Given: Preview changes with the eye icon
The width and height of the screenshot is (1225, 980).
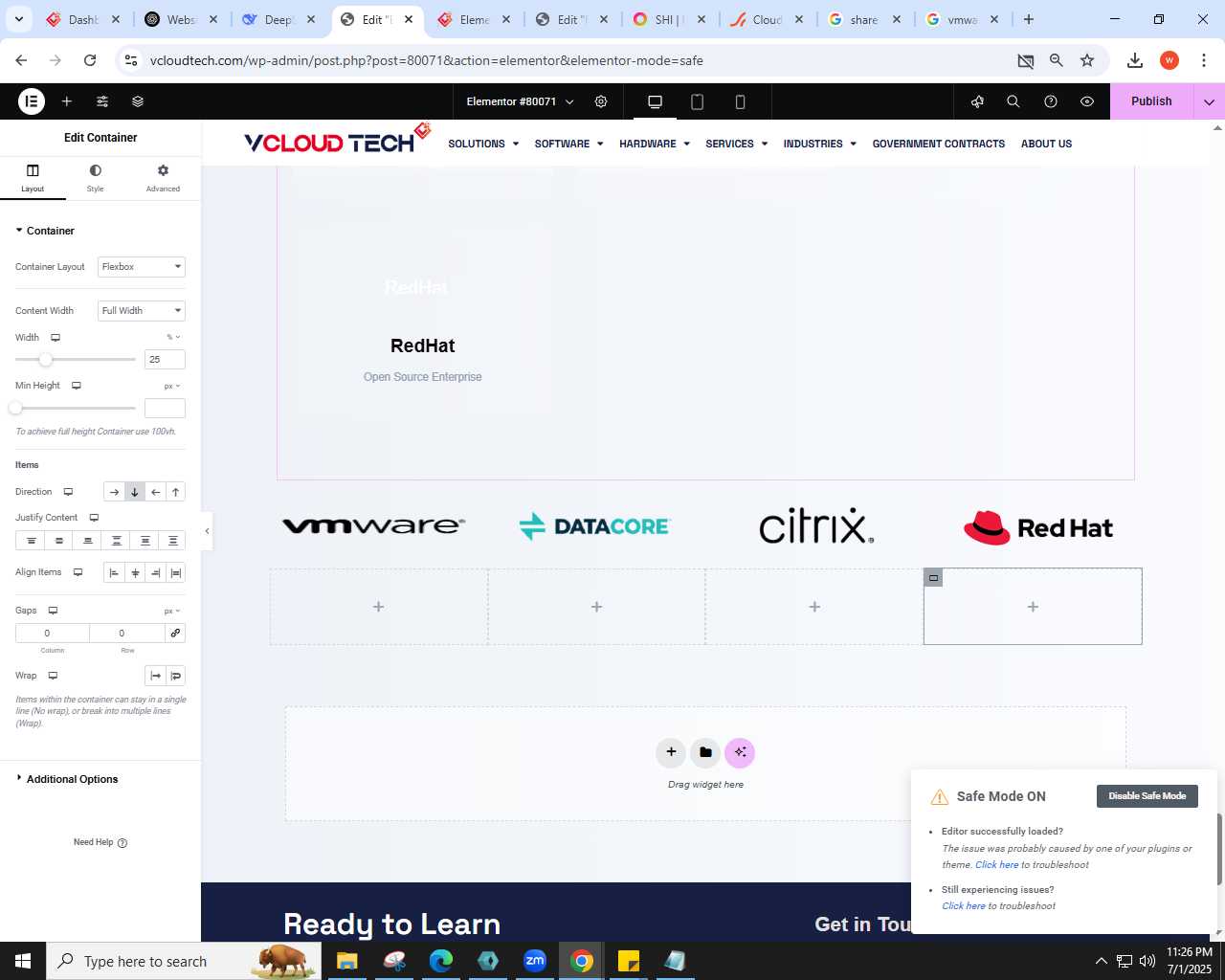Looking at the screenshot, I should coord(1087,101).
